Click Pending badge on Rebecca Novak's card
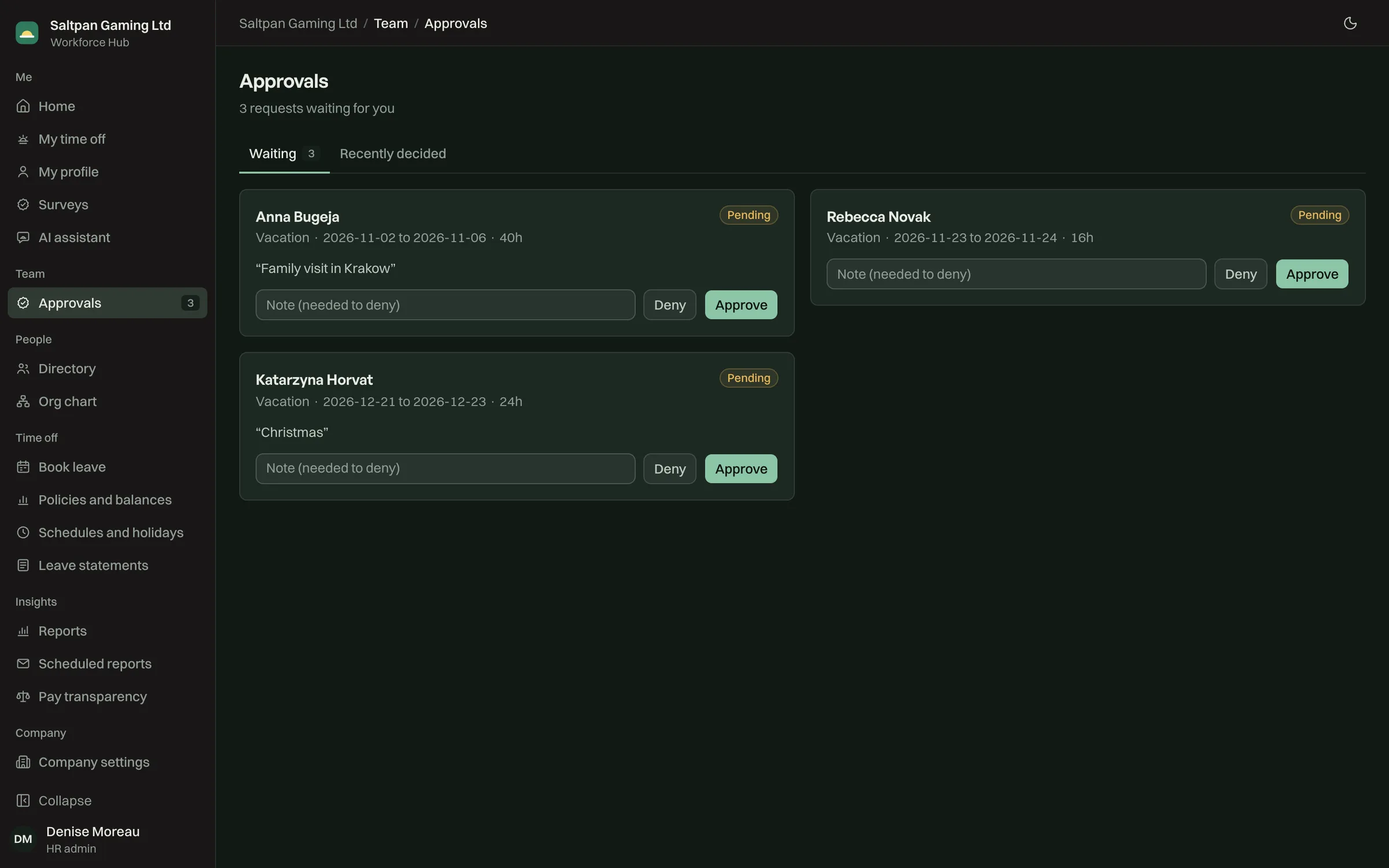Viewport: 1389px width, 868px height. tap(1320, 215)
